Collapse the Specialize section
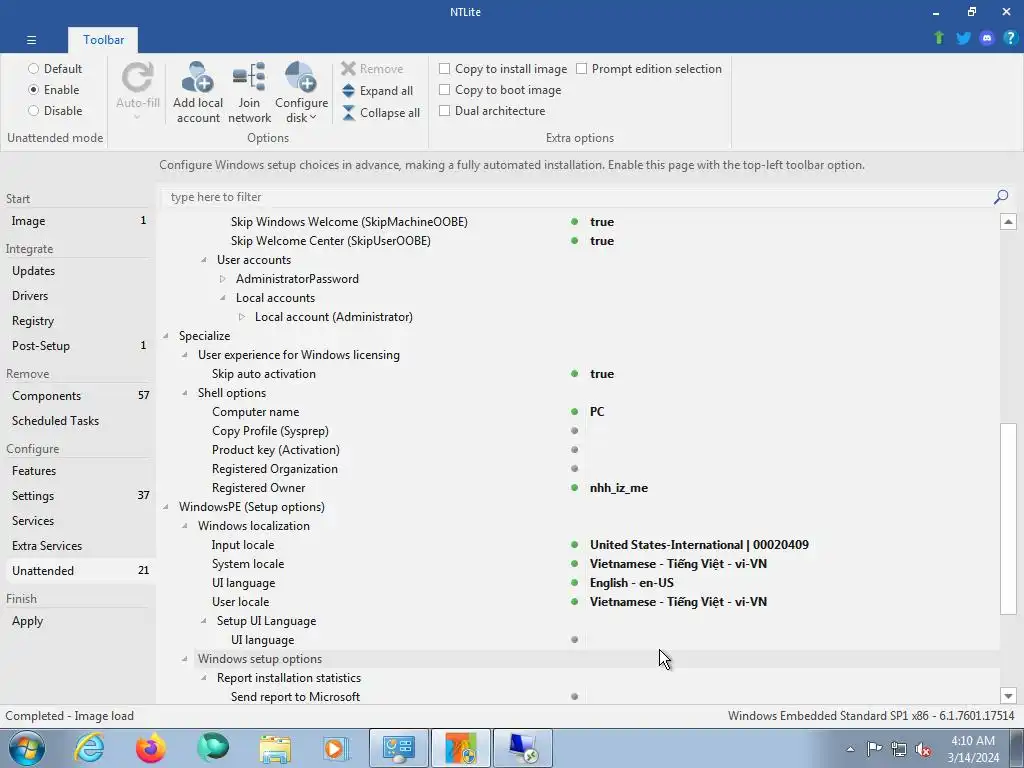Screen dimensions: 1024x768 [166, 336]
